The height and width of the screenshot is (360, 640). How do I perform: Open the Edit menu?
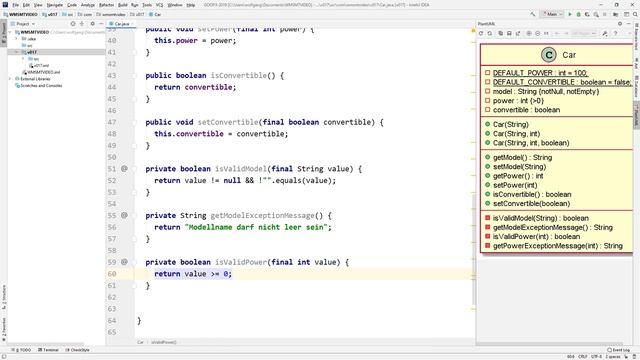click(x=26, y=5)
